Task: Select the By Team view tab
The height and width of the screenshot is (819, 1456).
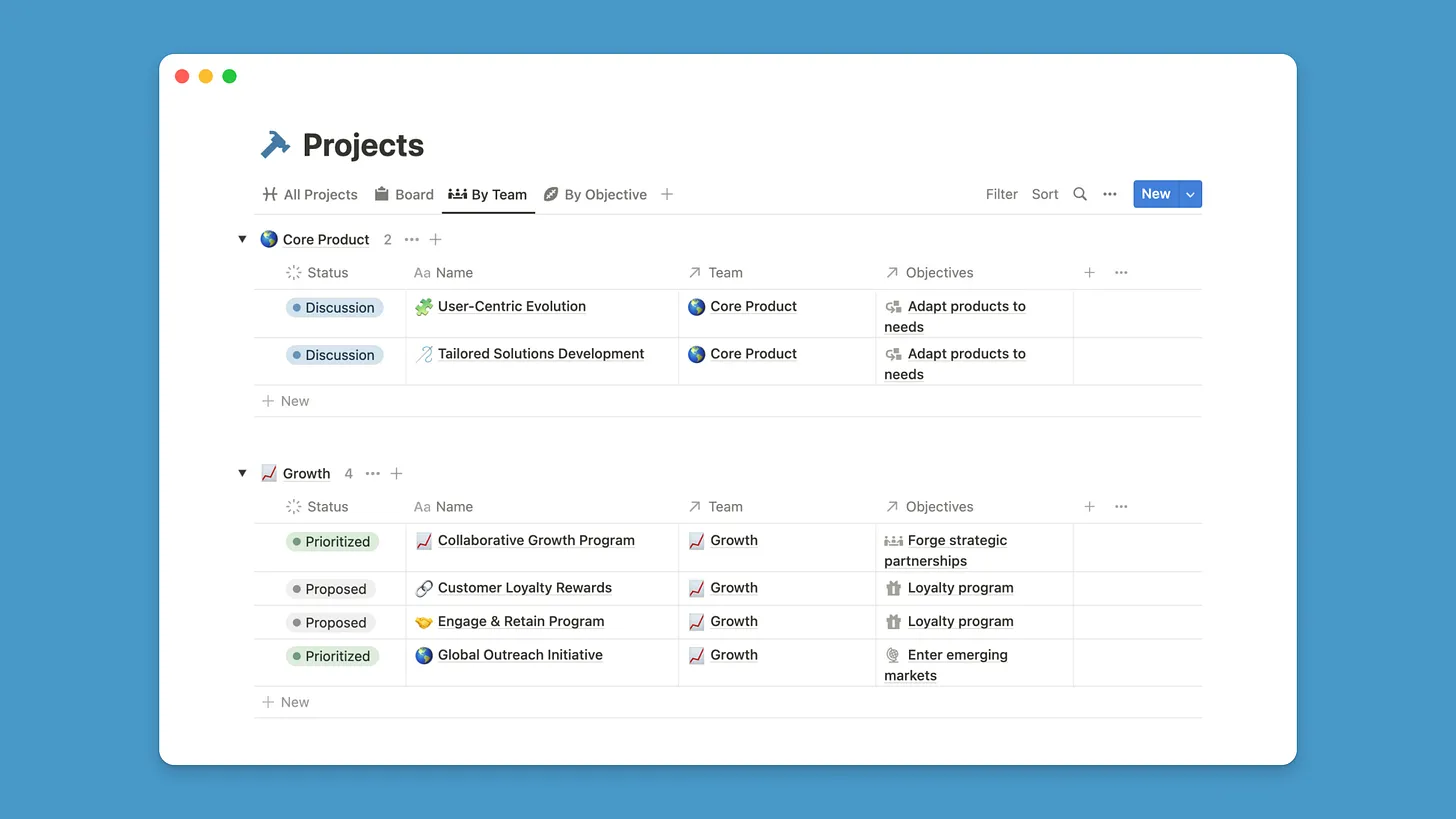Action: click(488, 194)
